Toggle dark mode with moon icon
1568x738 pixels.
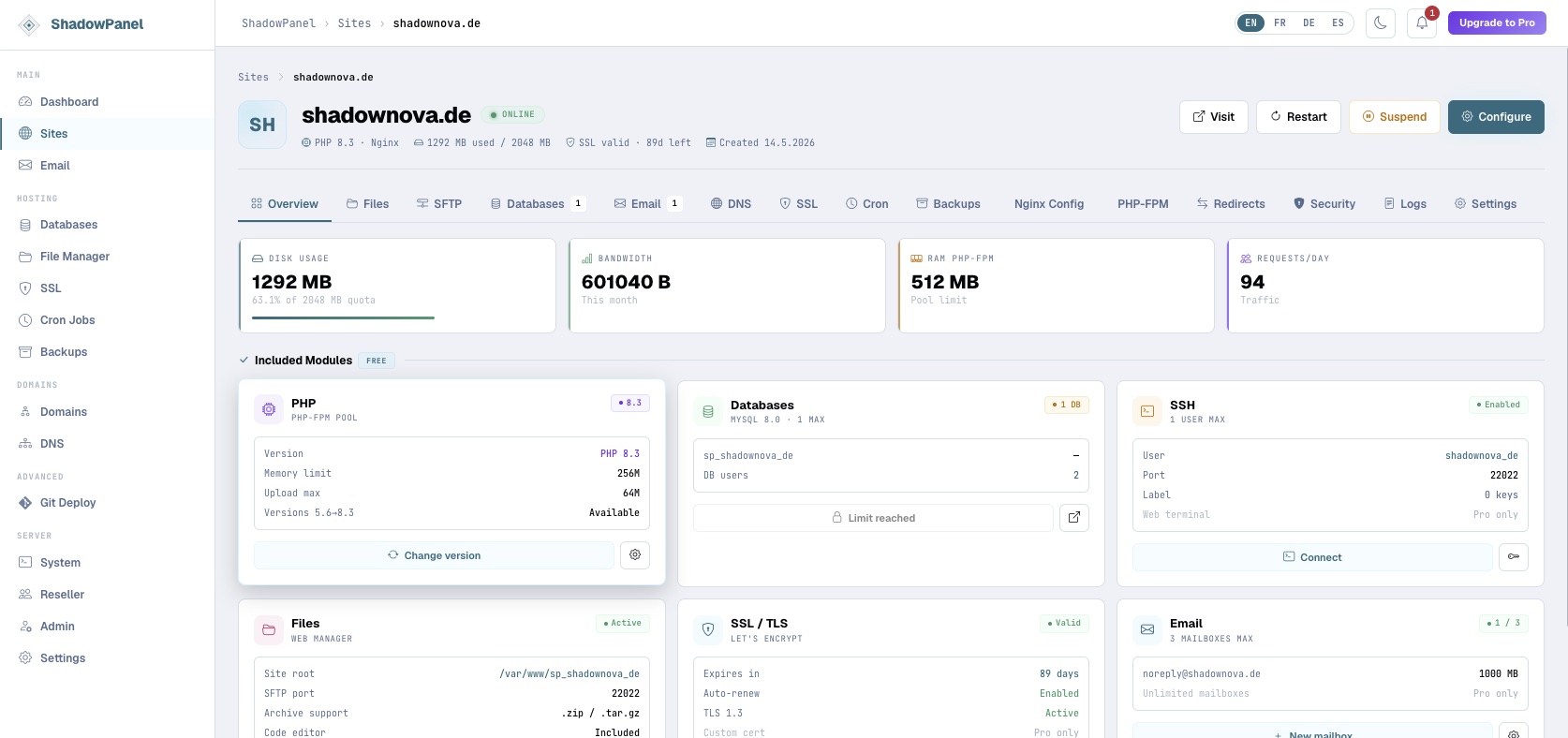tap(1381, 23)
